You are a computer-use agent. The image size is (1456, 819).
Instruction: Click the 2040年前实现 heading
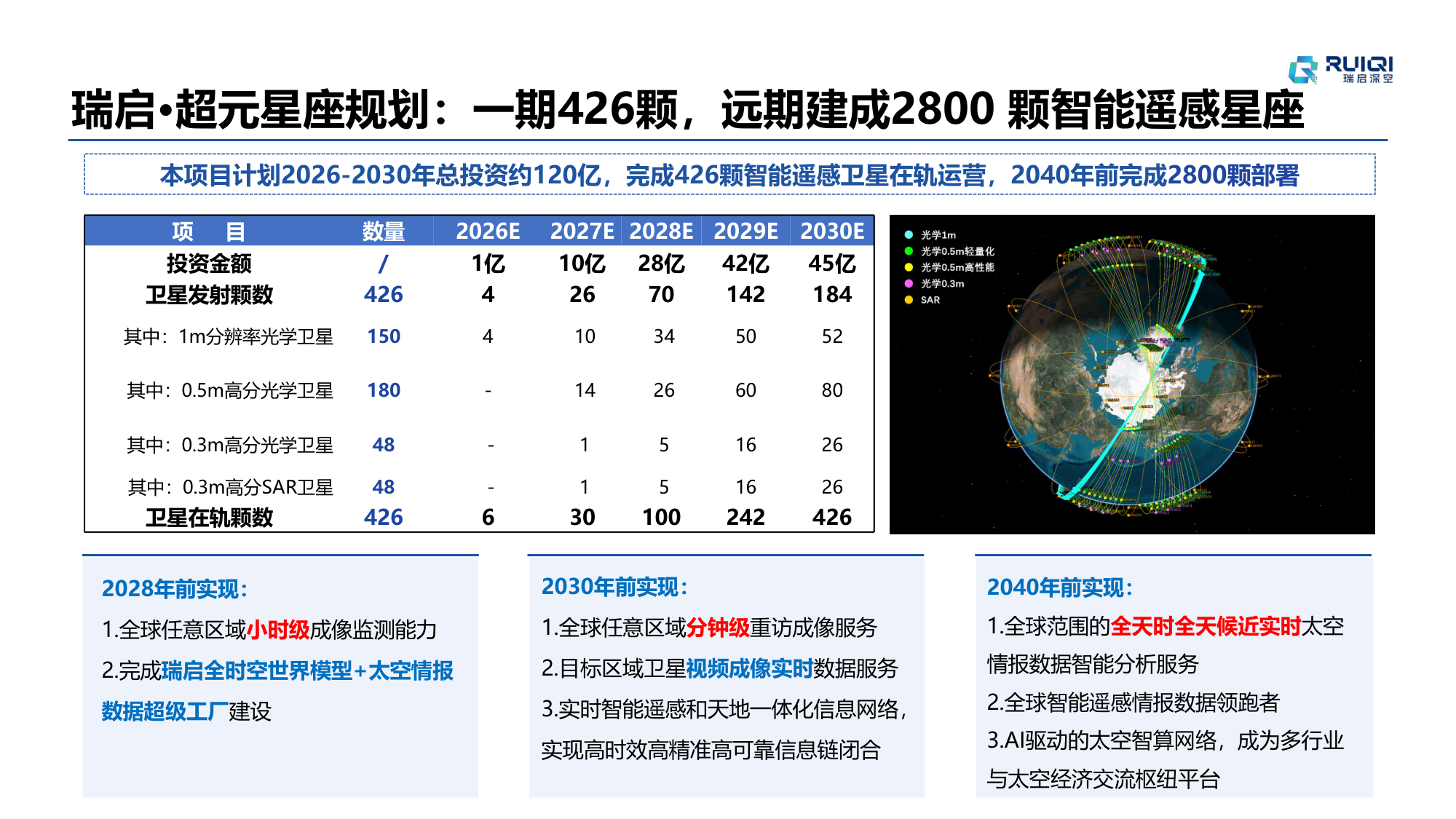pyautogui.click(x=1060, y=587)
